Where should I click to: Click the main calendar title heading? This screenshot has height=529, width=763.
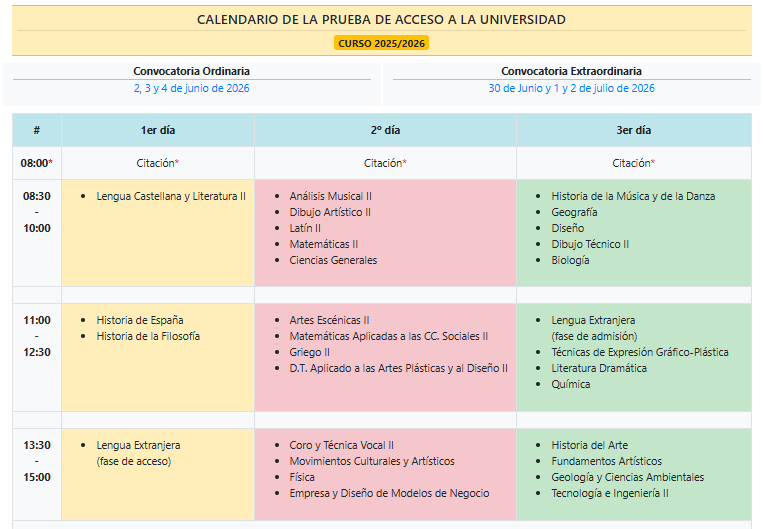pos(381,19)
